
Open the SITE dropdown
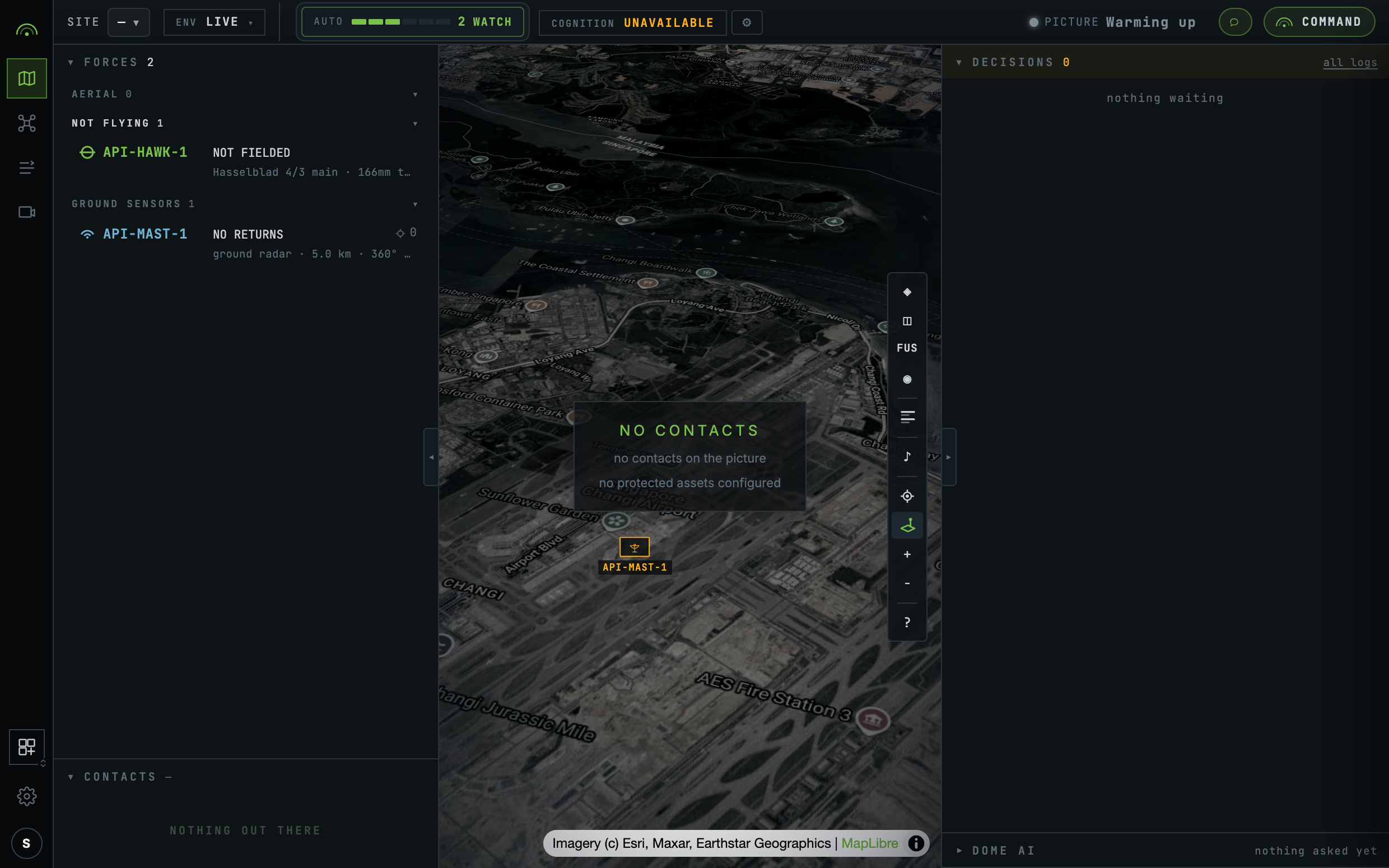tap(129, 22)
